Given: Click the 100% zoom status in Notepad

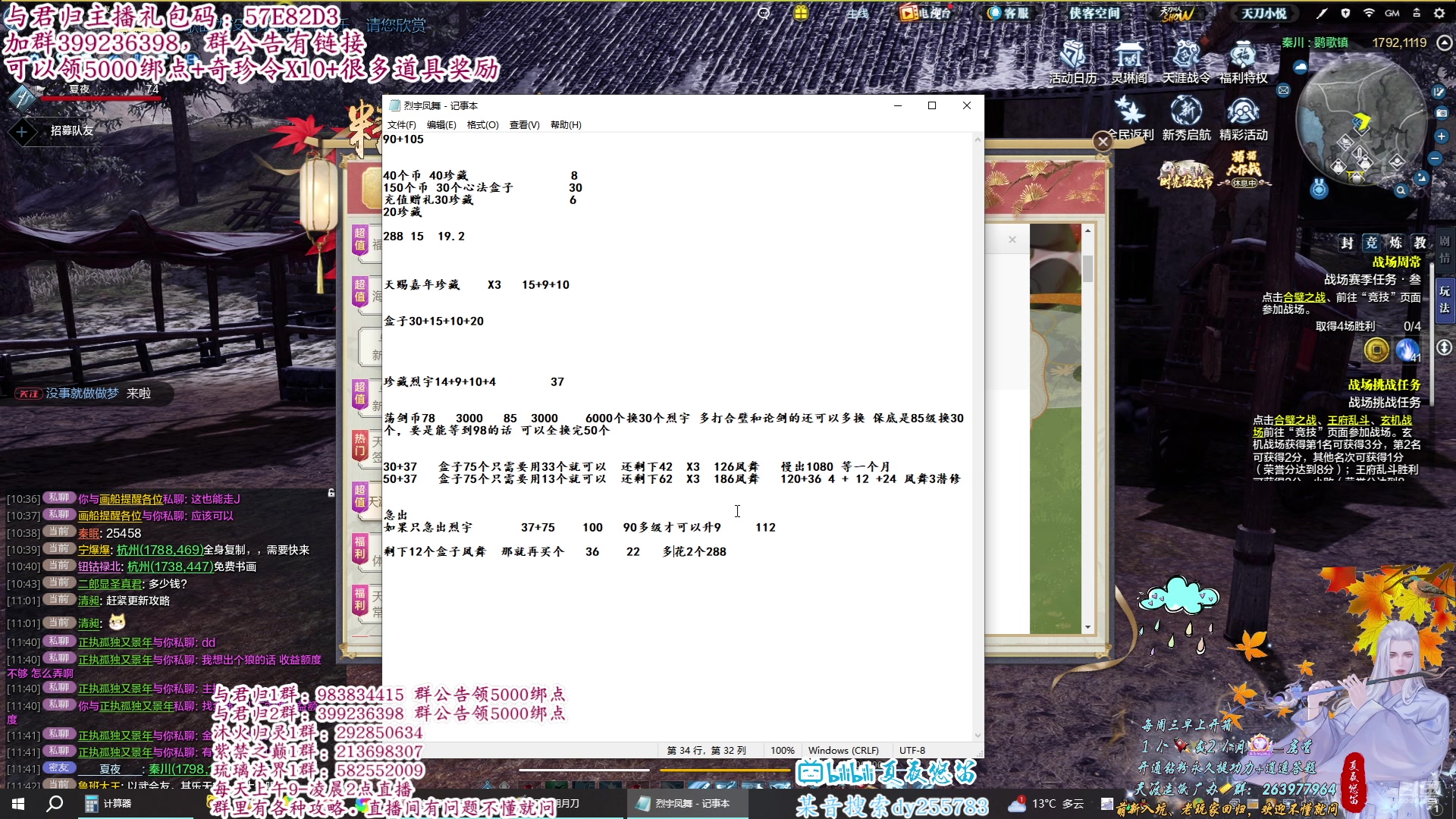Looking at the screenshot, I should tap(782, 750).
